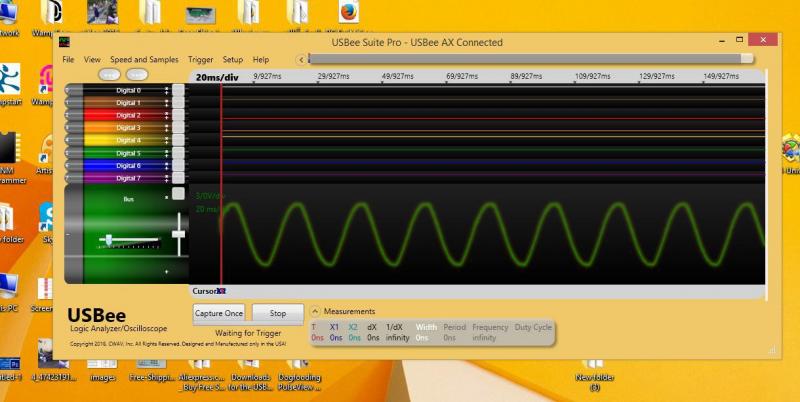Click the 149/927ms timeline marker
Image resolution: width=800 pixels, height=402 pixels.
click(x=721, y=77)
